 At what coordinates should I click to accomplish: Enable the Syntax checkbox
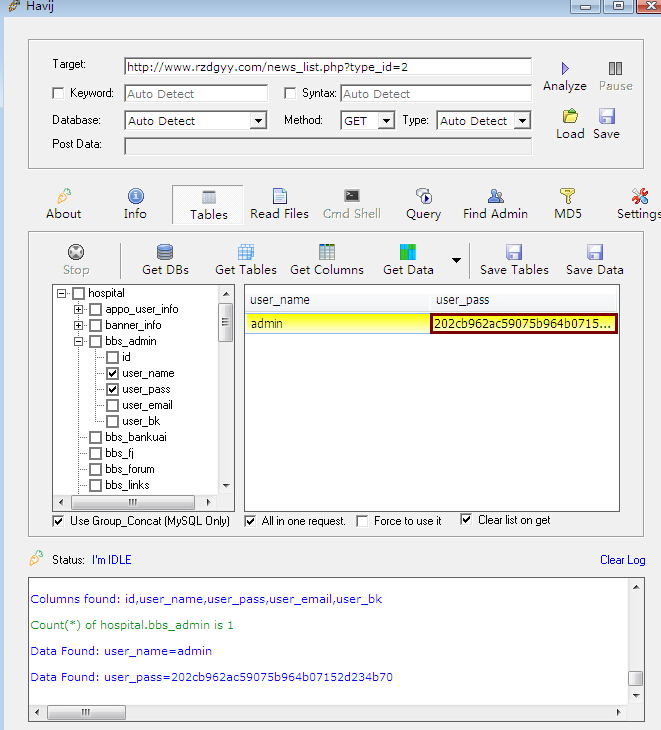click(290, 93)
